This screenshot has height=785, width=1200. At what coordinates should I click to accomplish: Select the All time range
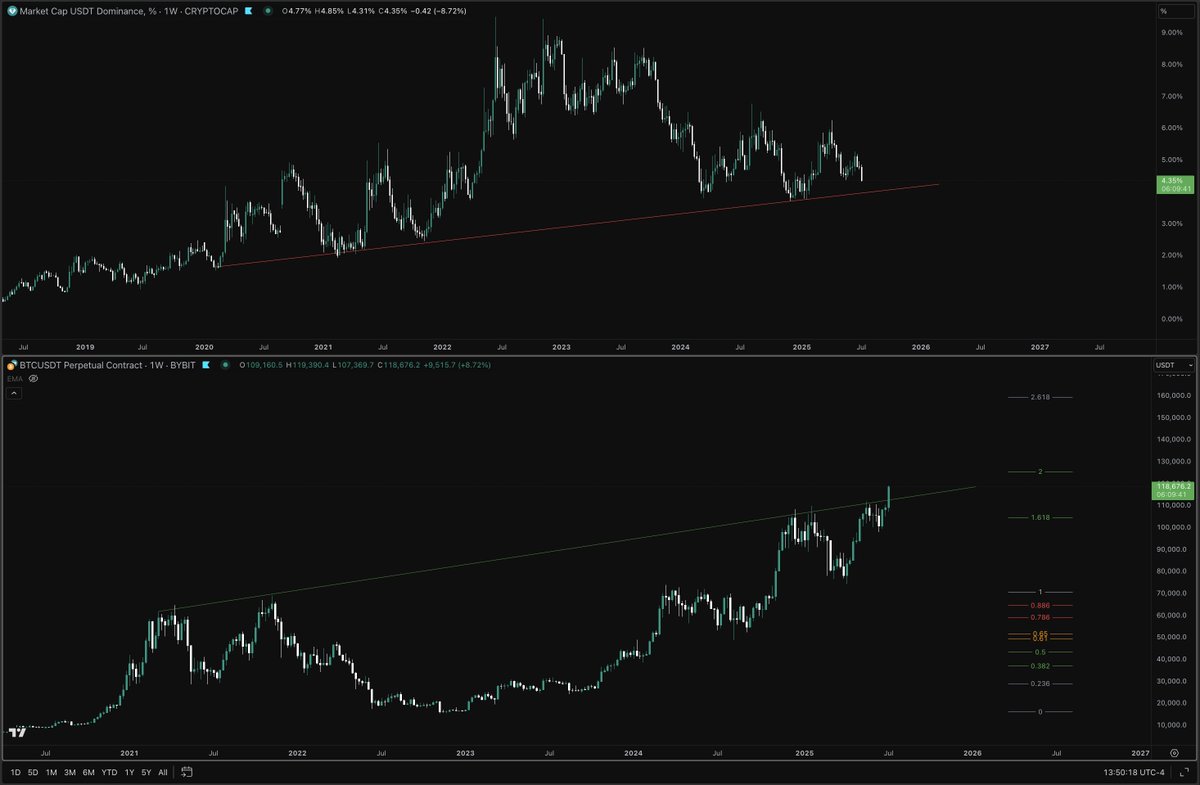[x=163, y=772]
